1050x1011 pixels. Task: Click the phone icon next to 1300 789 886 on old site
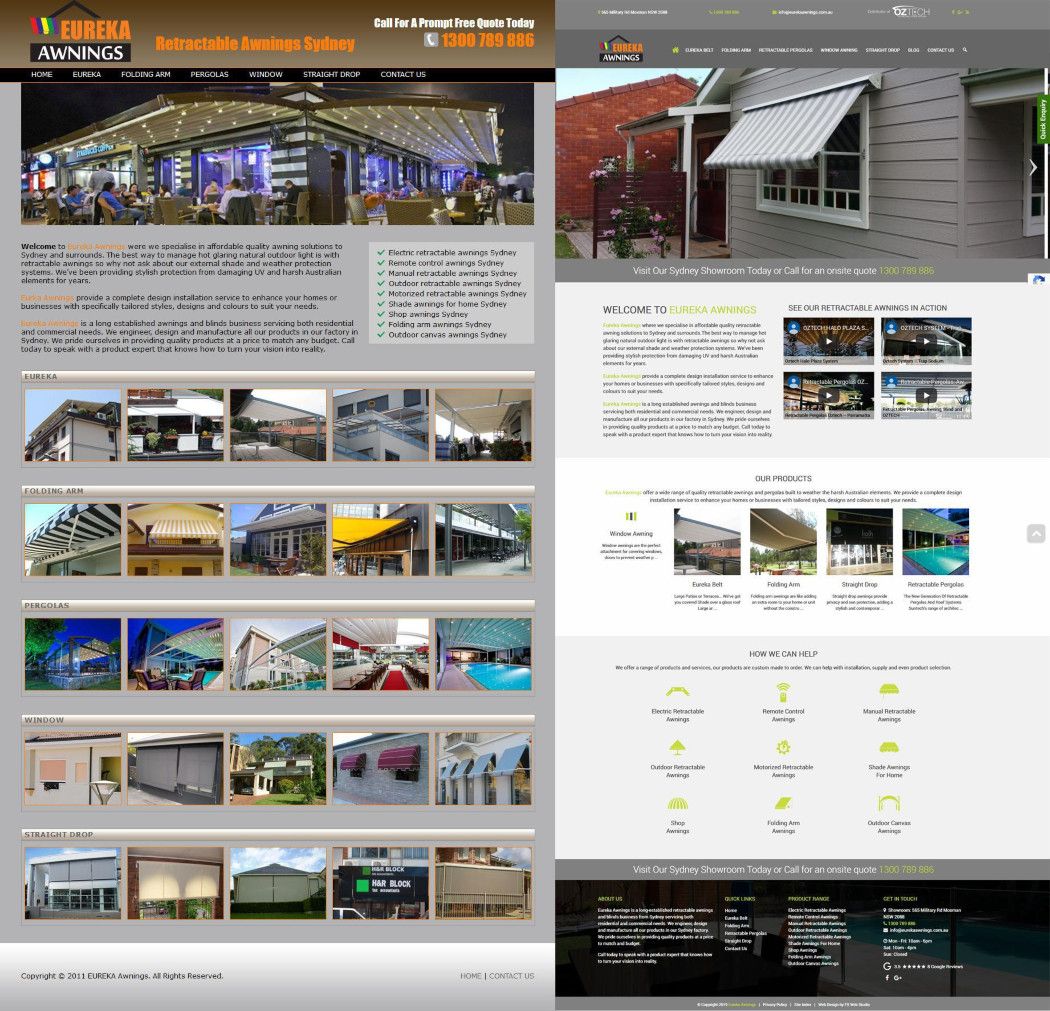431,40
